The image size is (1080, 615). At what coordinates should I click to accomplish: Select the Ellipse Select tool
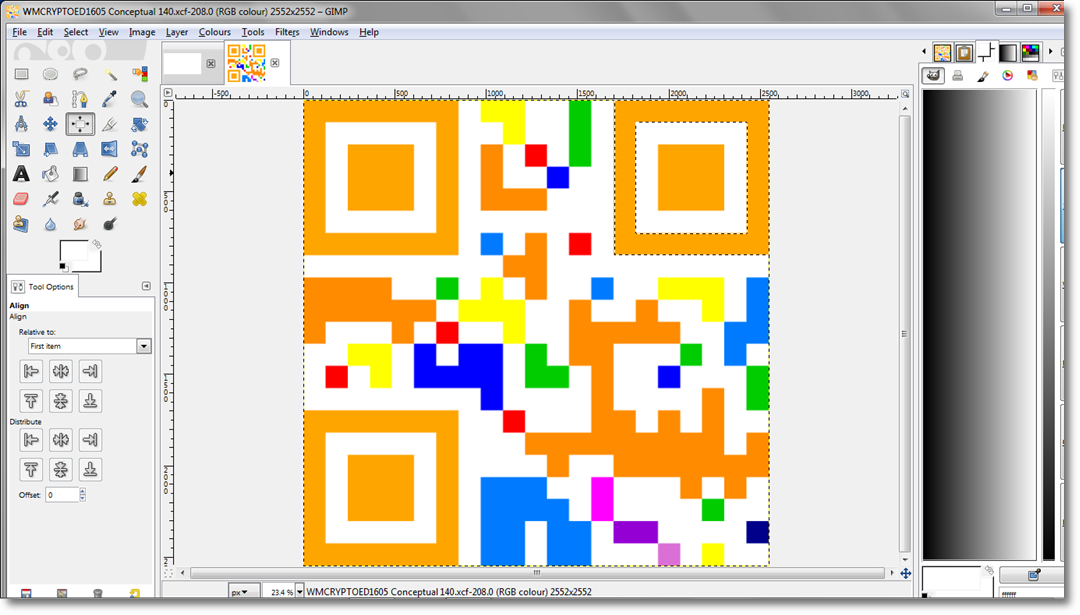point(50,74)
